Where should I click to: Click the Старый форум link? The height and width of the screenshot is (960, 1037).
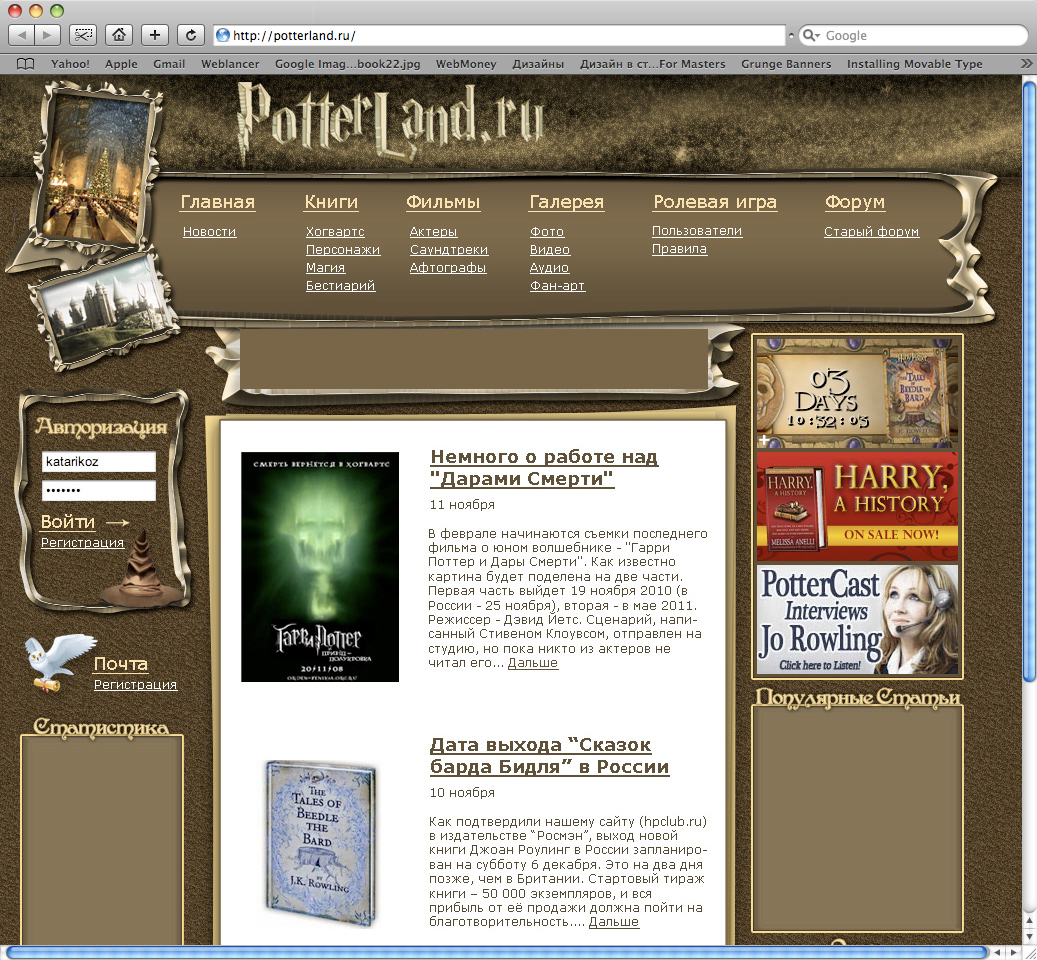pos(871,231)
